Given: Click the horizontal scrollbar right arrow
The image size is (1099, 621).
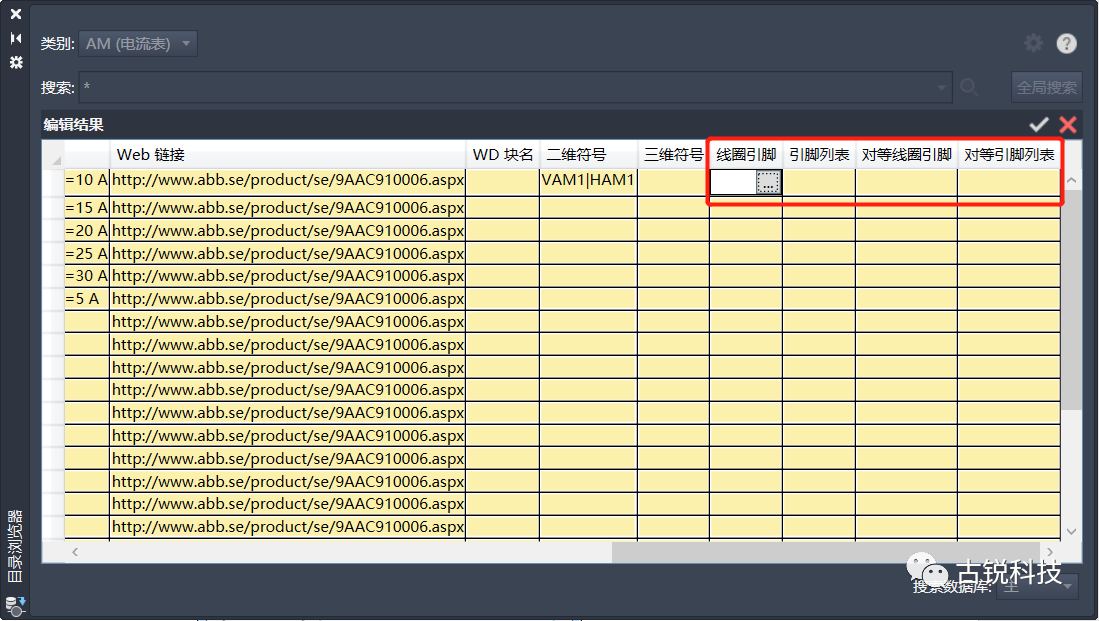Looking at the screenshot, I should pos(1049,552).
